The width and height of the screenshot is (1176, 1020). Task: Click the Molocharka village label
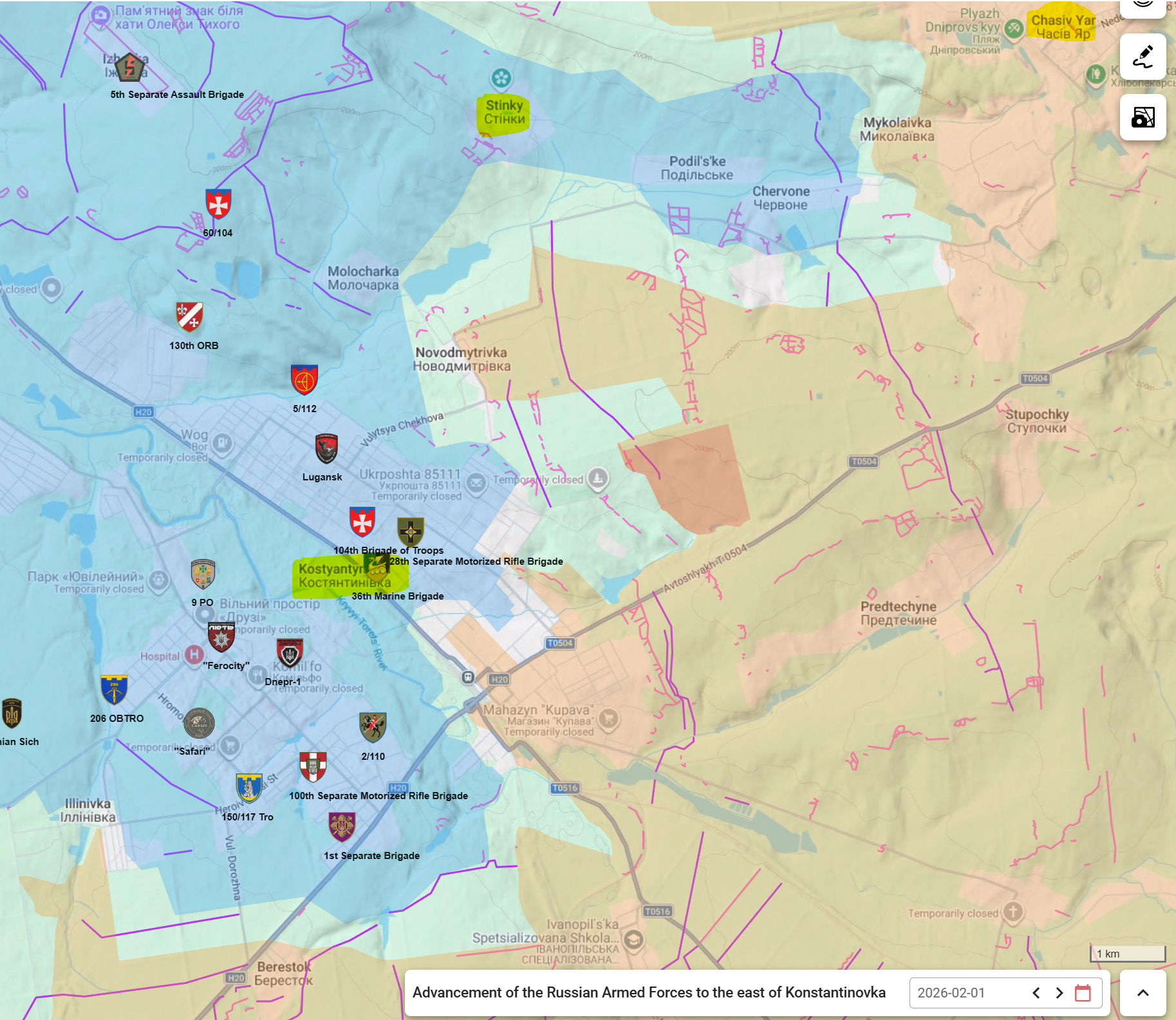click(363, 278)
